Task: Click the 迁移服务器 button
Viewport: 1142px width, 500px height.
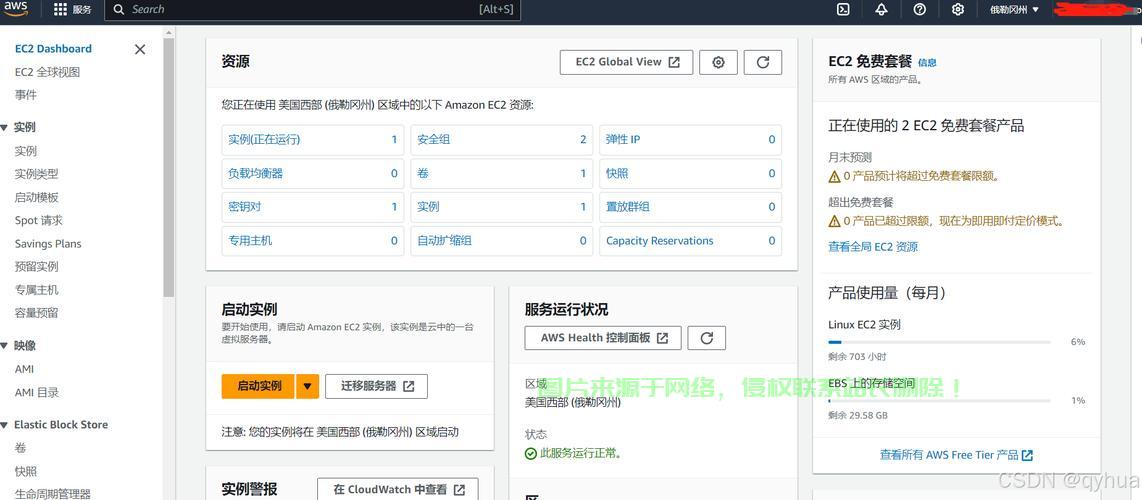Action: [x=376, y=386]
